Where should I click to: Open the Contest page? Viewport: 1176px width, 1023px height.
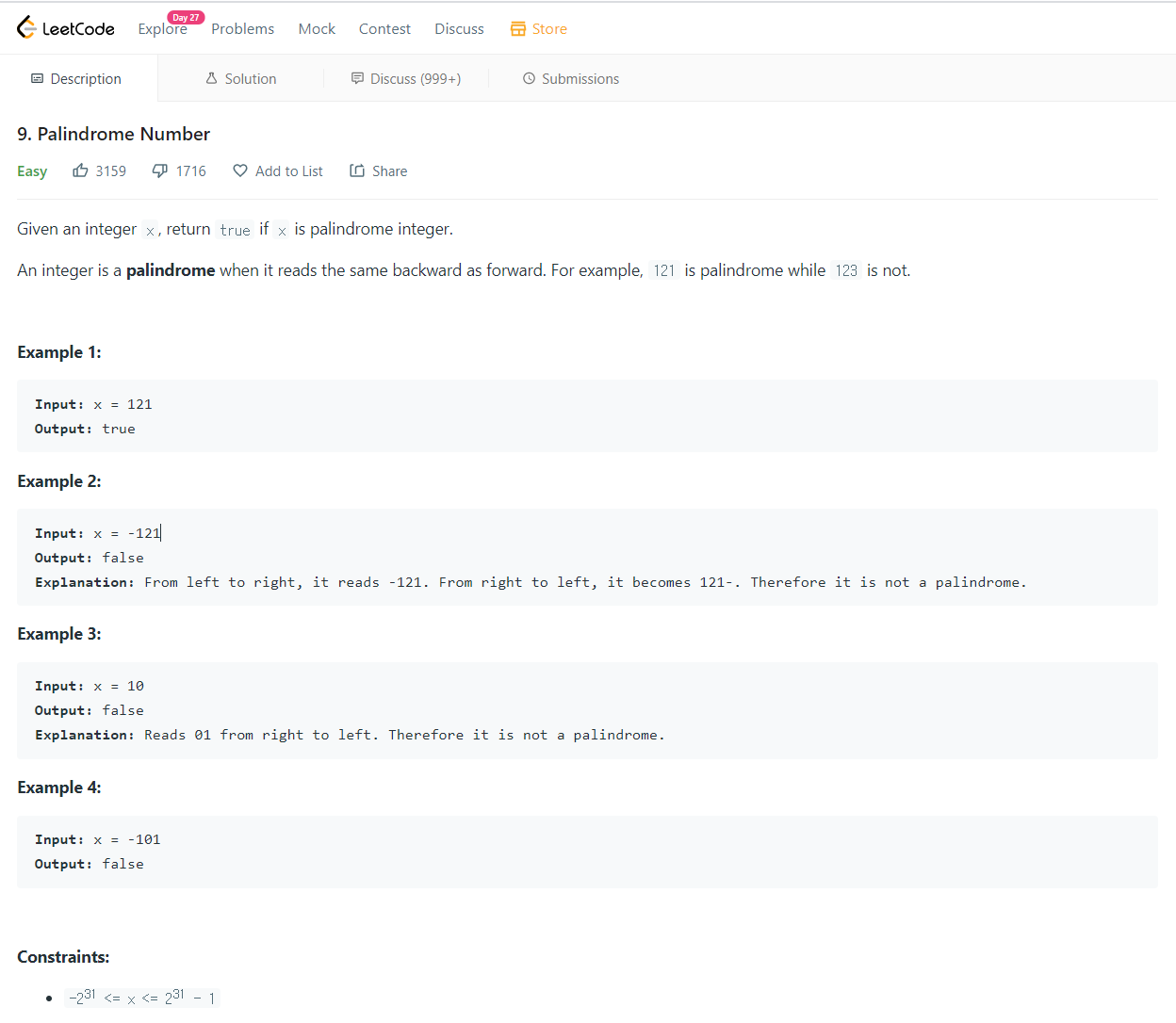point(384,29)
